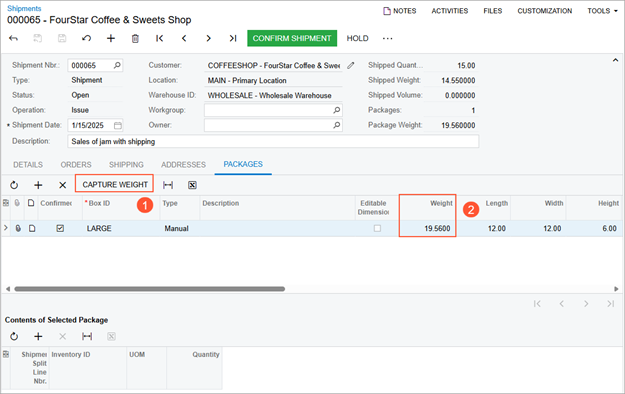The height and width of the screenshot is (394, 625).
Task: Collapse the shipment summary panel
Action: click(x=615, y=60)
